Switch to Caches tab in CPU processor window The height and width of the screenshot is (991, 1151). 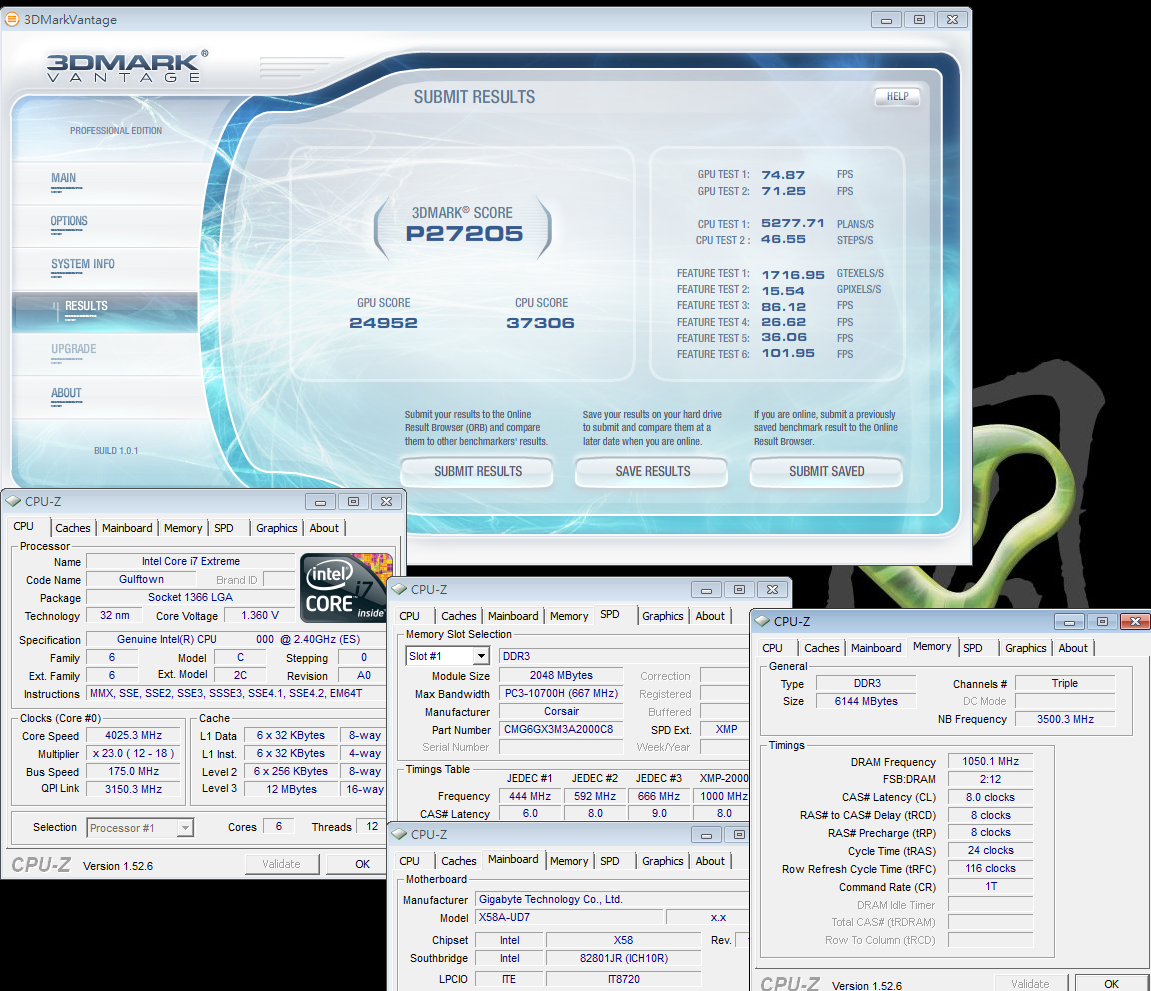pos(72,528)
